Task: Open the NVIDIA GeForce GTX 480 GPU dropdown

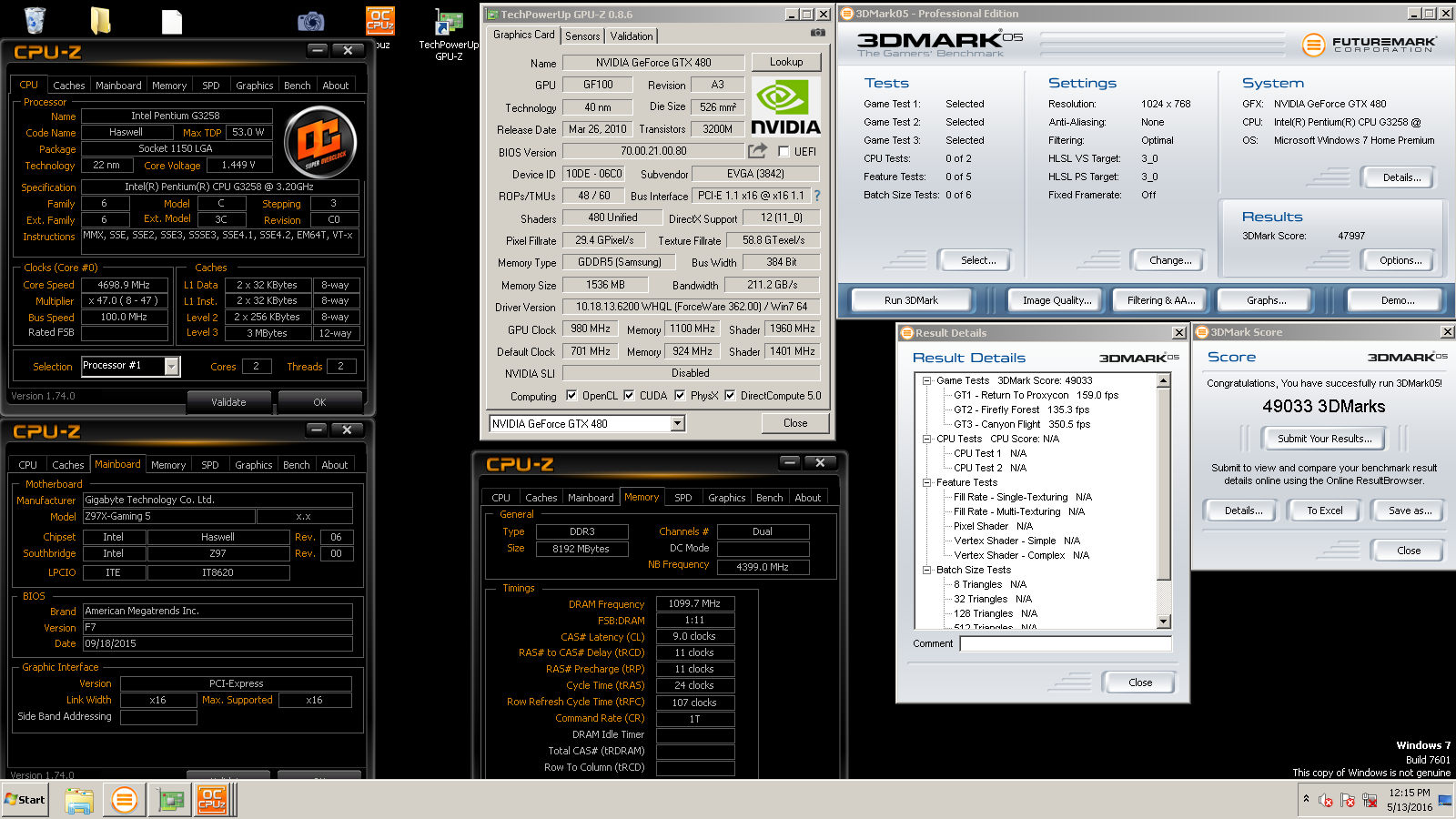Action: (677, 423)
